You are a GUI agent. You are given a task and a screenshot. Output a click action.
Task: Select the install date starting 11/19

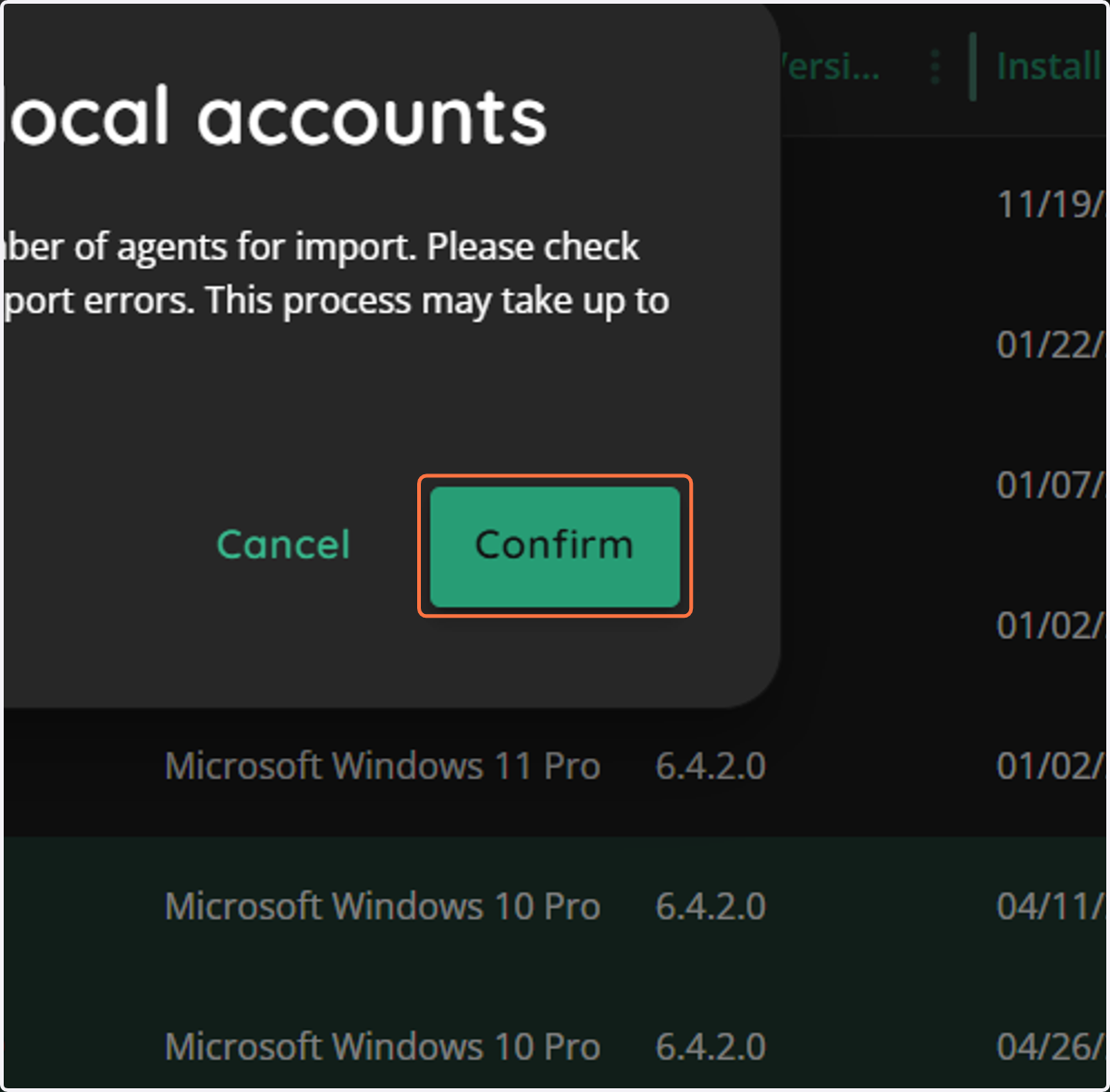pos(1050,204)
